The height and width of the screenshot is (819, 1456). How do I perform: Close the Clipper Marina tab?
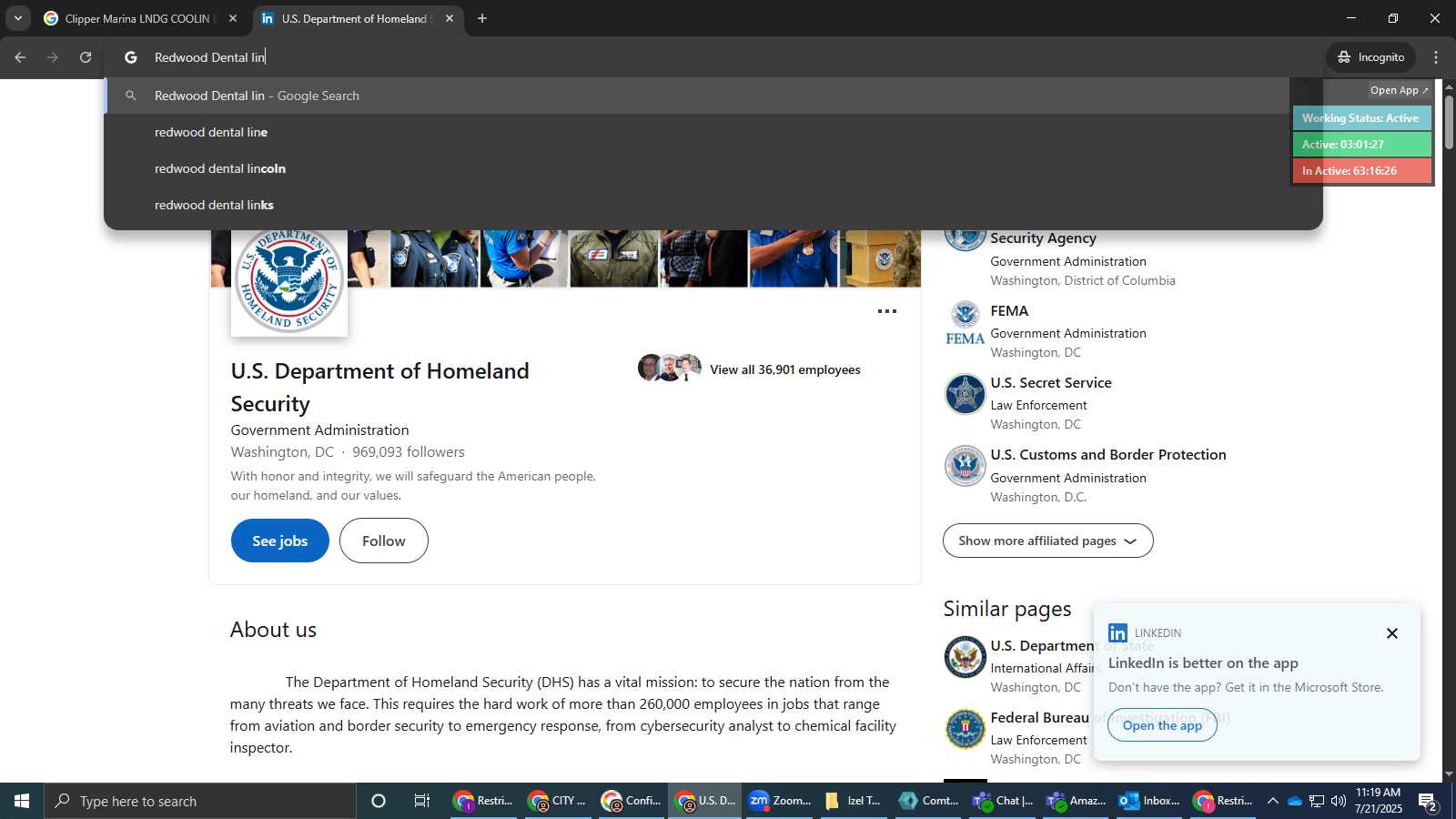[233, 18]
